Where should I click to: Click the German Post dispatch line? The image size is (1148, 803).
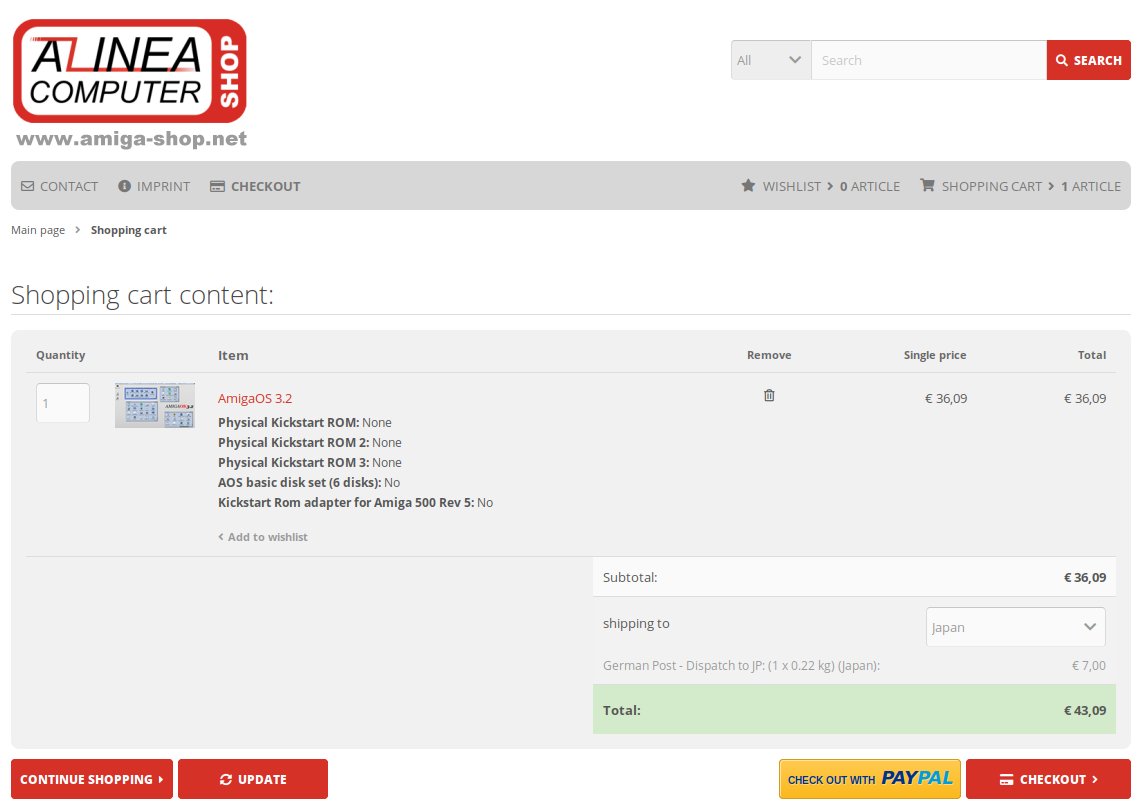741,665
